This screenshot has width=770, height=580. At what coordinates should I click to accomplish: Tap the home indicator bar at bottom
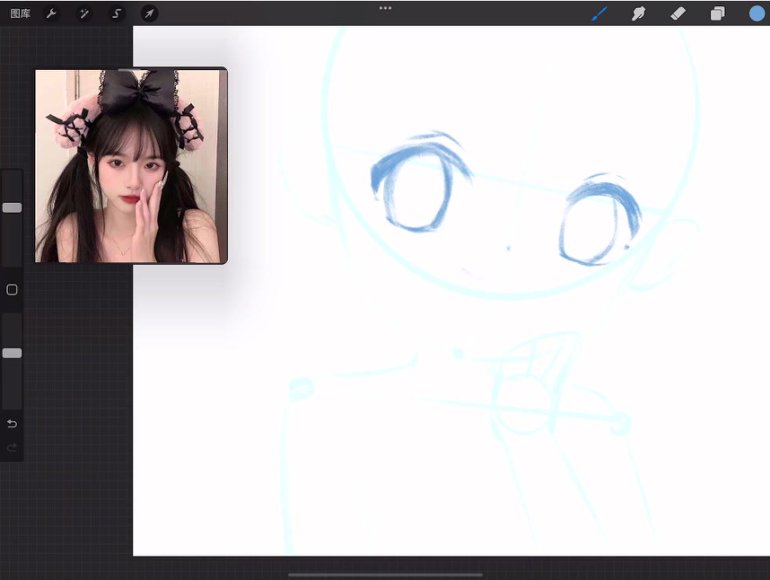click(x=385, y=574)
